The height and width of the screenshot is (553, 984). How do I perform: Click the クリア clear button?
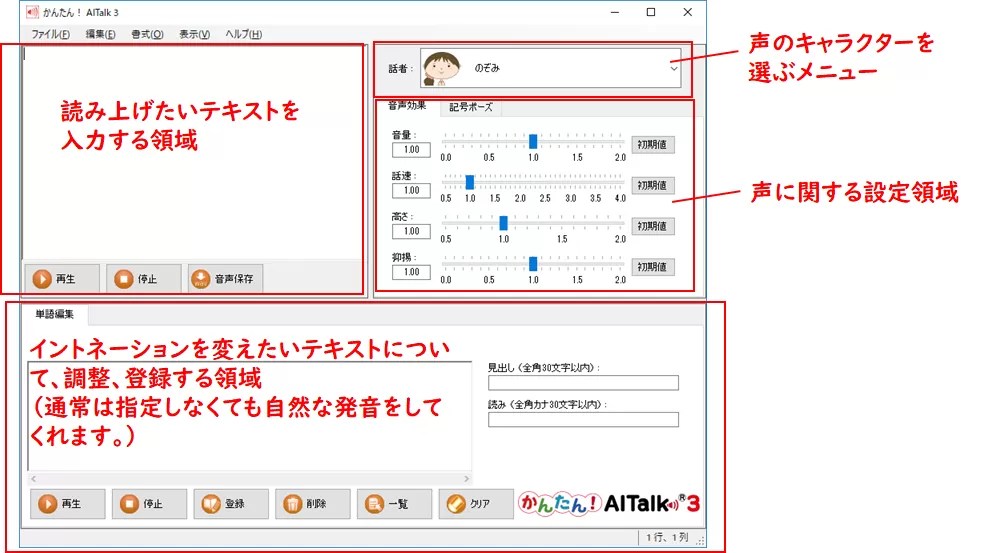[476, 503]
